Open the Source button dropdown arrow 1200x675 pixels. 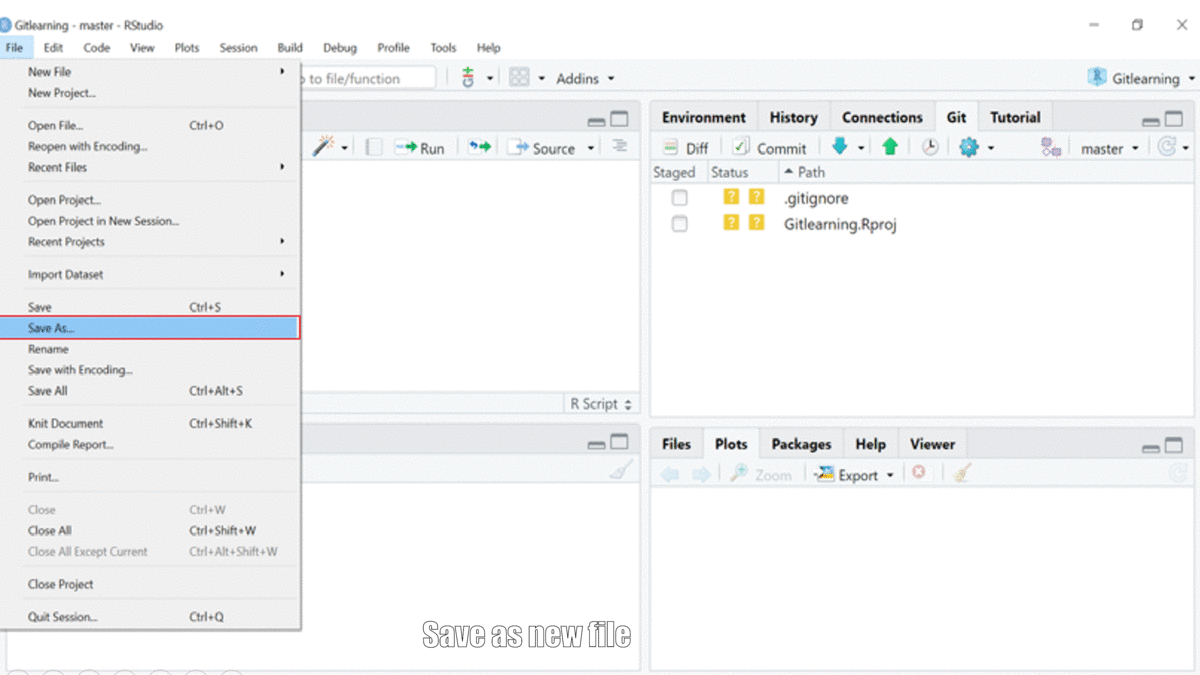(591, 148)
